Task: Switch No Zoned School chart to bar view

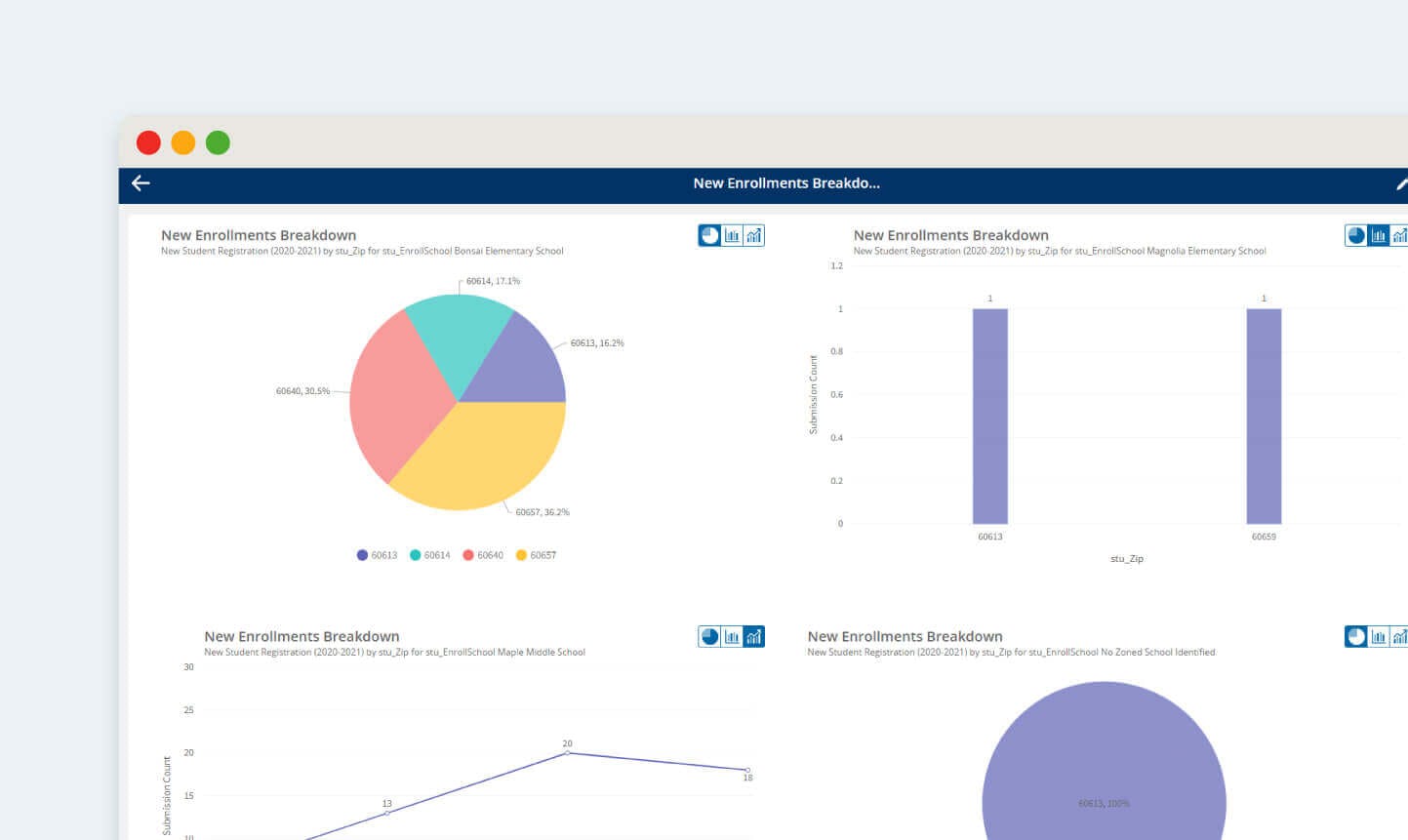Action: pyautogui.click(x=1379, y=635)
